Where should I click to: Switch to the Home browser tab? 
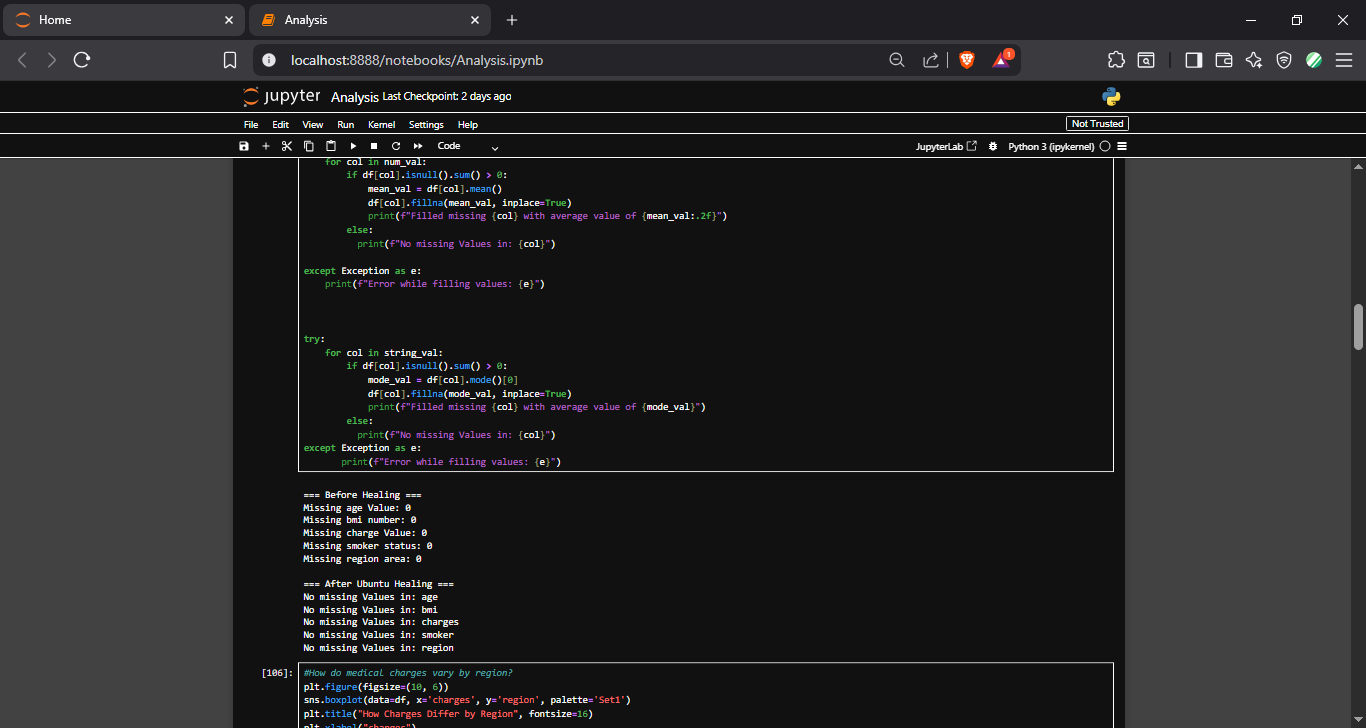pyautogui.click(x=124, y=20)
